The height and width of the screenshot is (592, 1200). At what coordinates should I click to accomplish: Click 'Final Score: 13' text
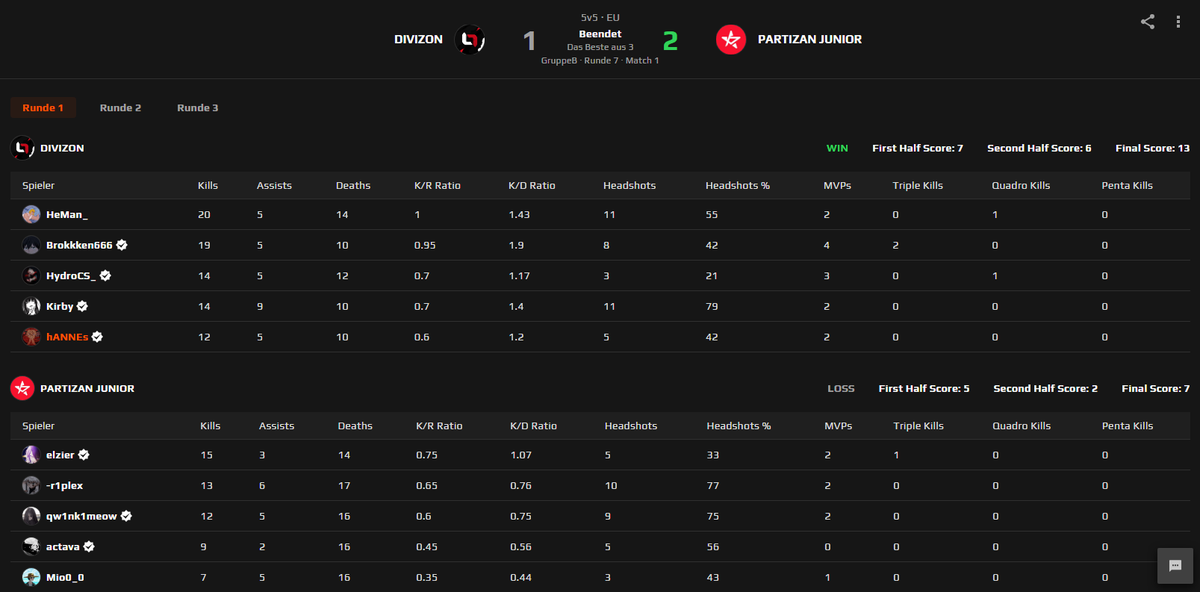point(1153,148)
